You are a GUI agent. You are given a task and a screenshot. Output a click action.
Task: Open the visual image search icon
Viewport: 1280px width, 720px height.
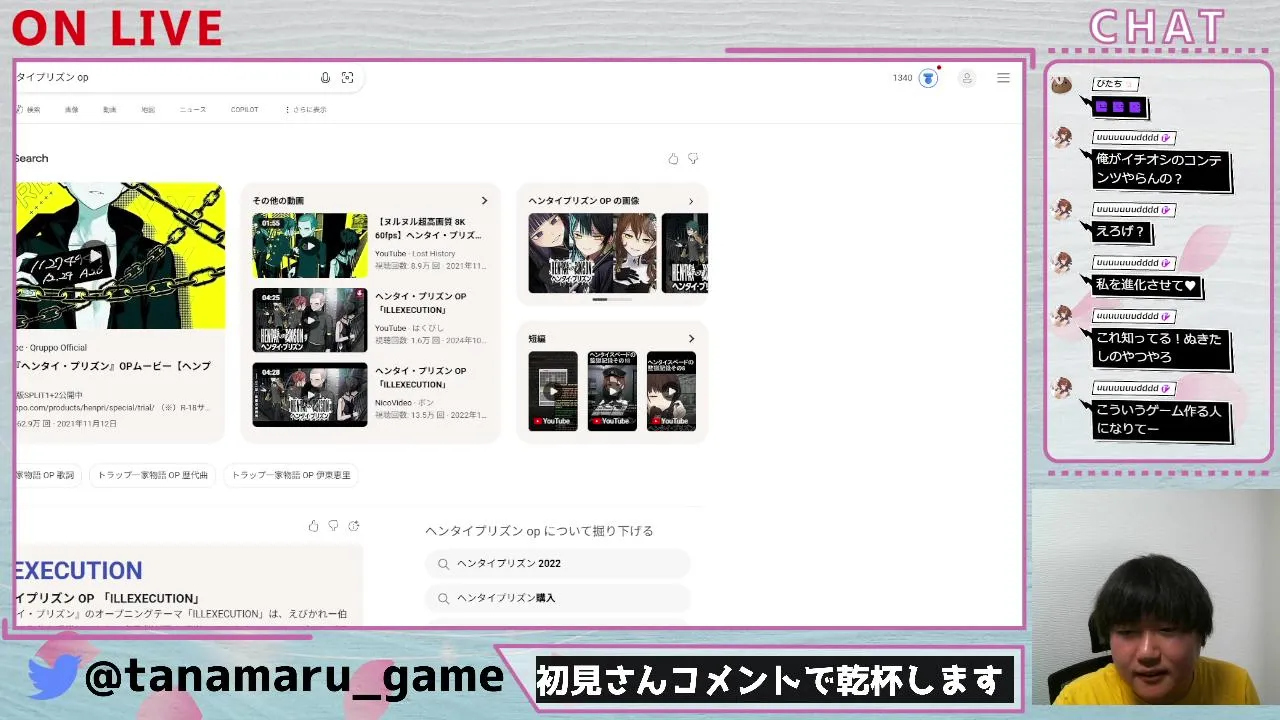pos(347,78)
